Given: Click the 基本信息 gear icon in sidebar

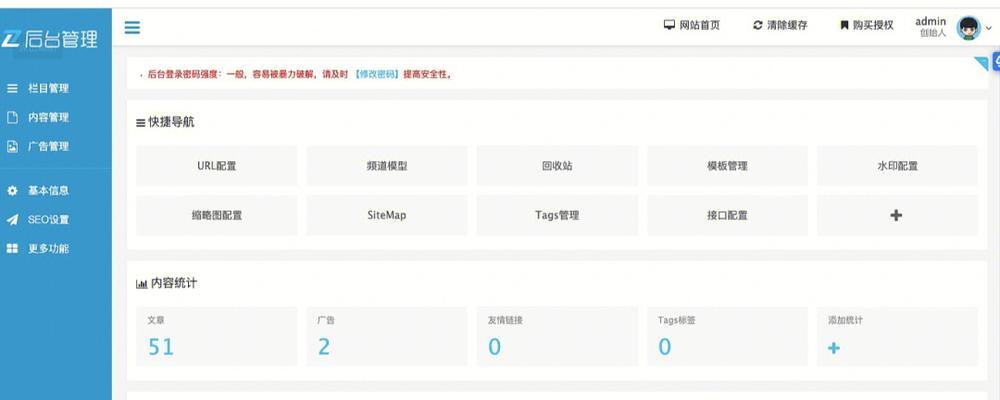Looking at the screenshot, I should (x=12, y=191).
